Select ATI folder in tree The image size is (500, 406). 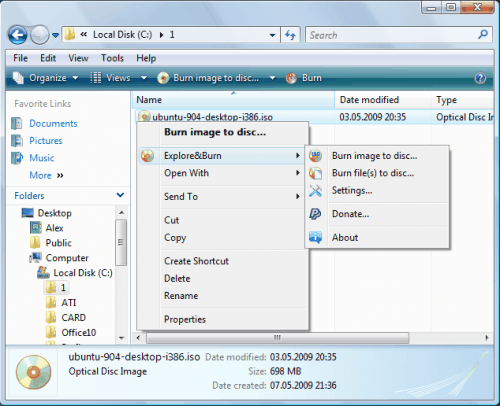pyautogui.click(x=69, y=303)
